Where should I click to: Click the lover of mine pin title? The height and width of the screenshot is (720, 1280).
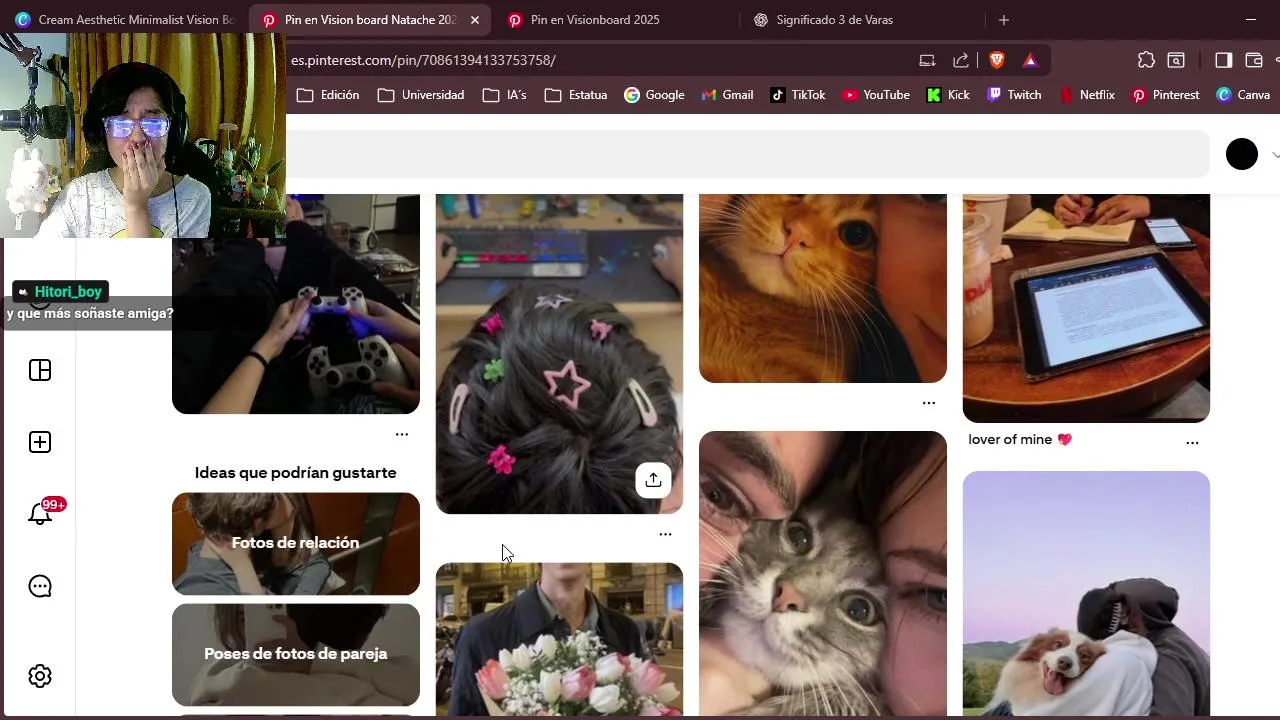pos(1020,439)
